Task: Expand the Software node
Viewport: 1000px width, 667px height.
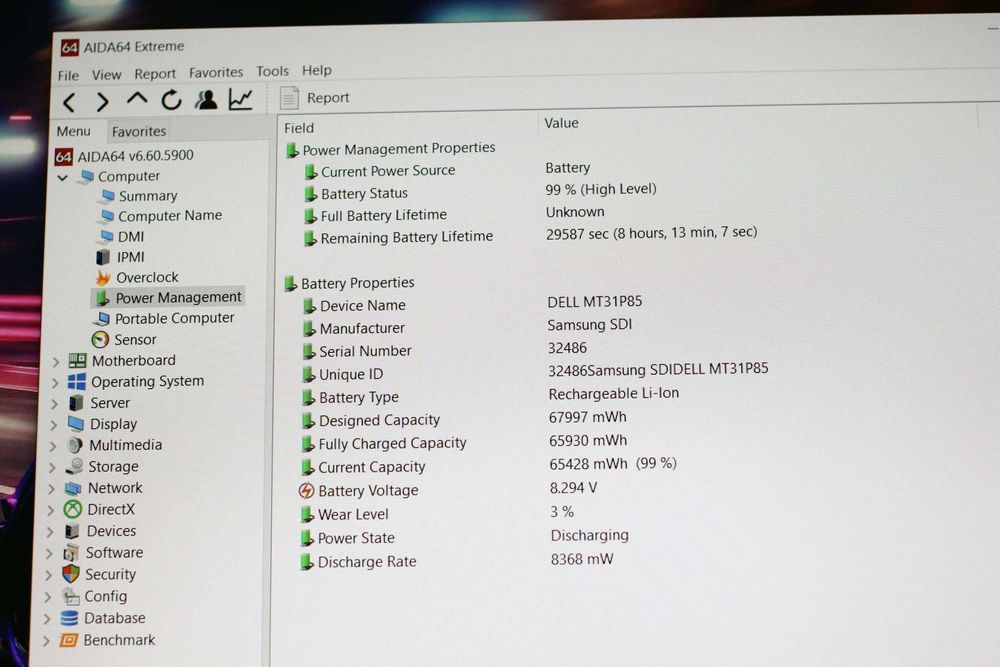Action: tap(49, 553)
